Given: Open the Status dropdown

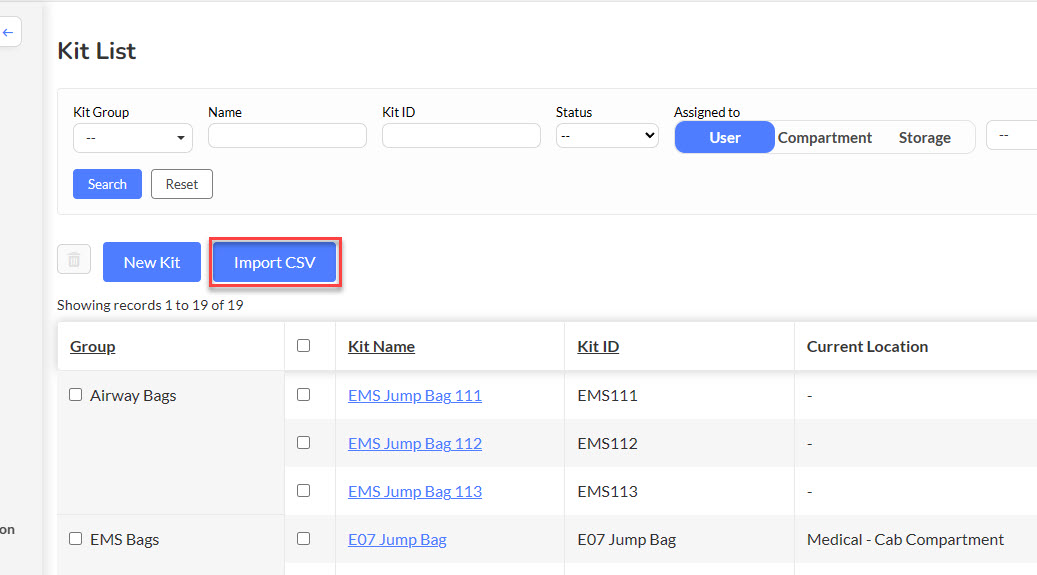Looking at the screenshot, I should click(607, 136).
